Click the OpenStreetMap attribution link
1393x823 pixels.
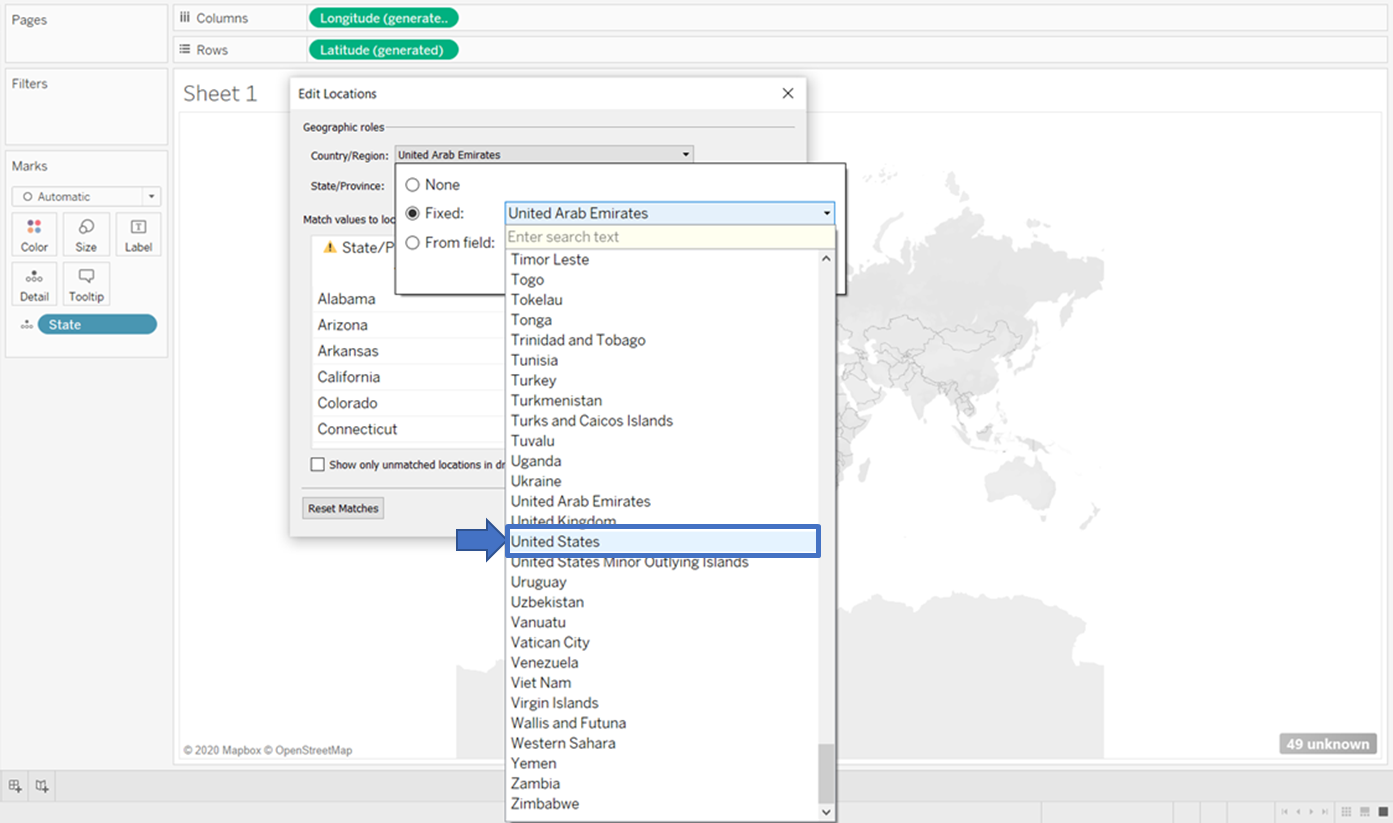313,750
